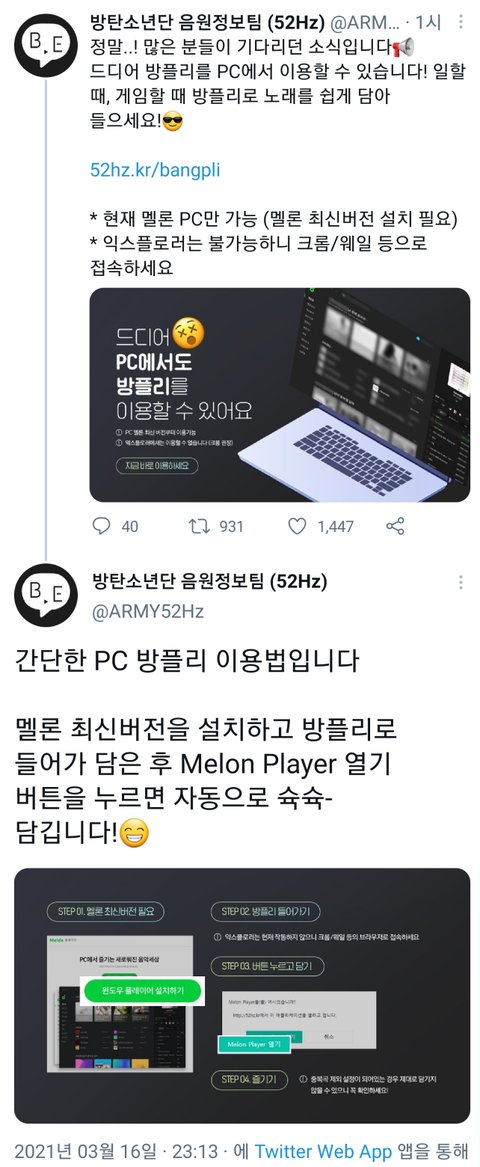The width and height of the screenshot is (480, 1167).
Task: Open the STEP guide instruction image
Action: (x=243, y=995)
